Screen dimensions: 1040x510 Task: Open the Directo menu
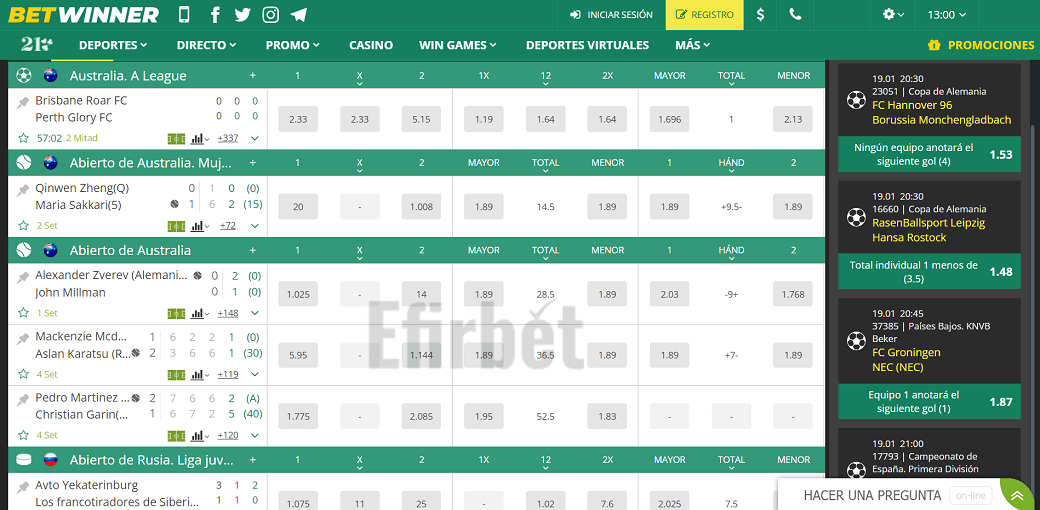point(206,45)
